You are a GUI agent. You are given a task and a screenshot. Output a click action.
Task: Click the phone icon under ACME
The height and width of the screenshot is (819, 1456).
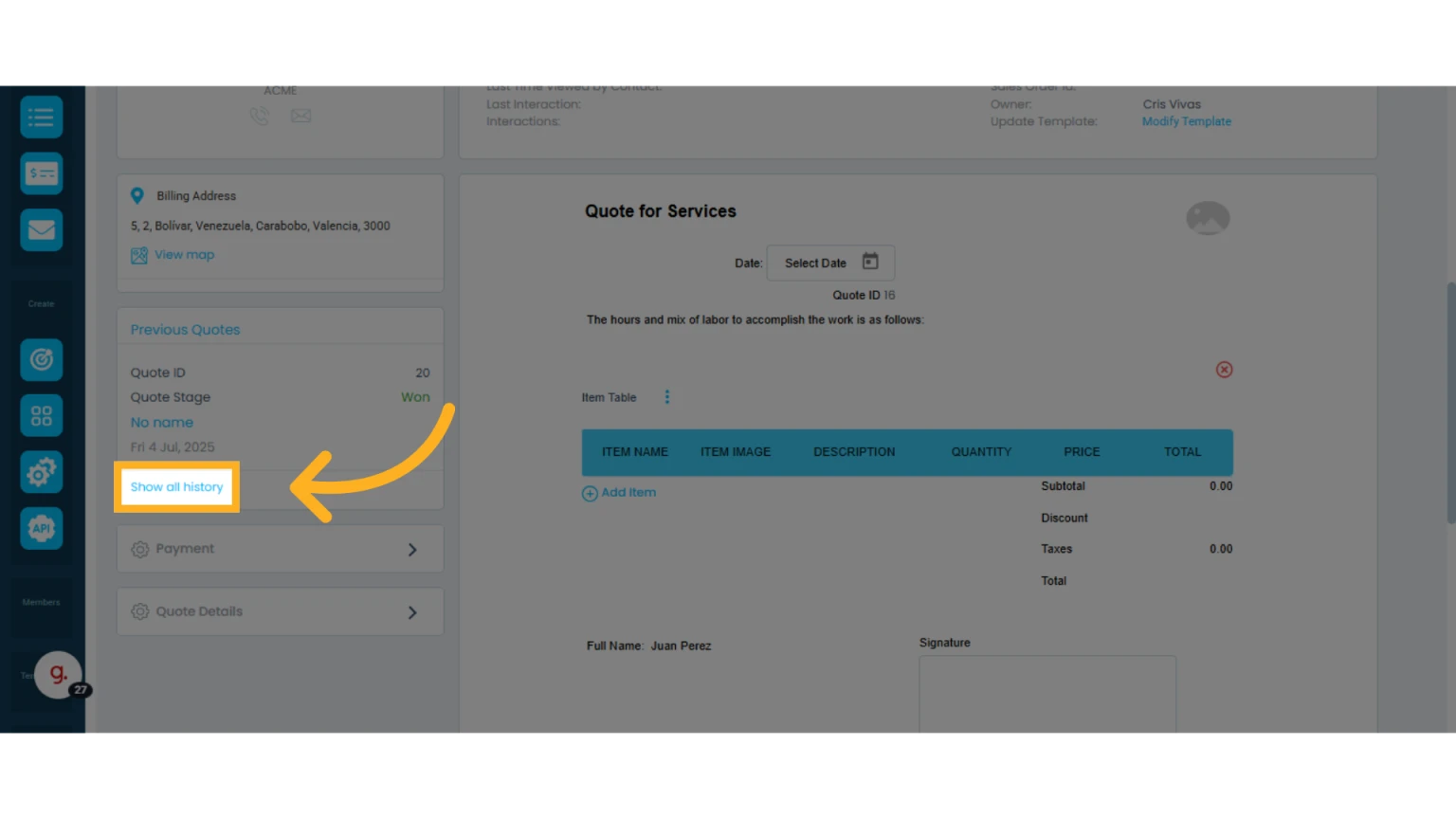coord(260,116)
